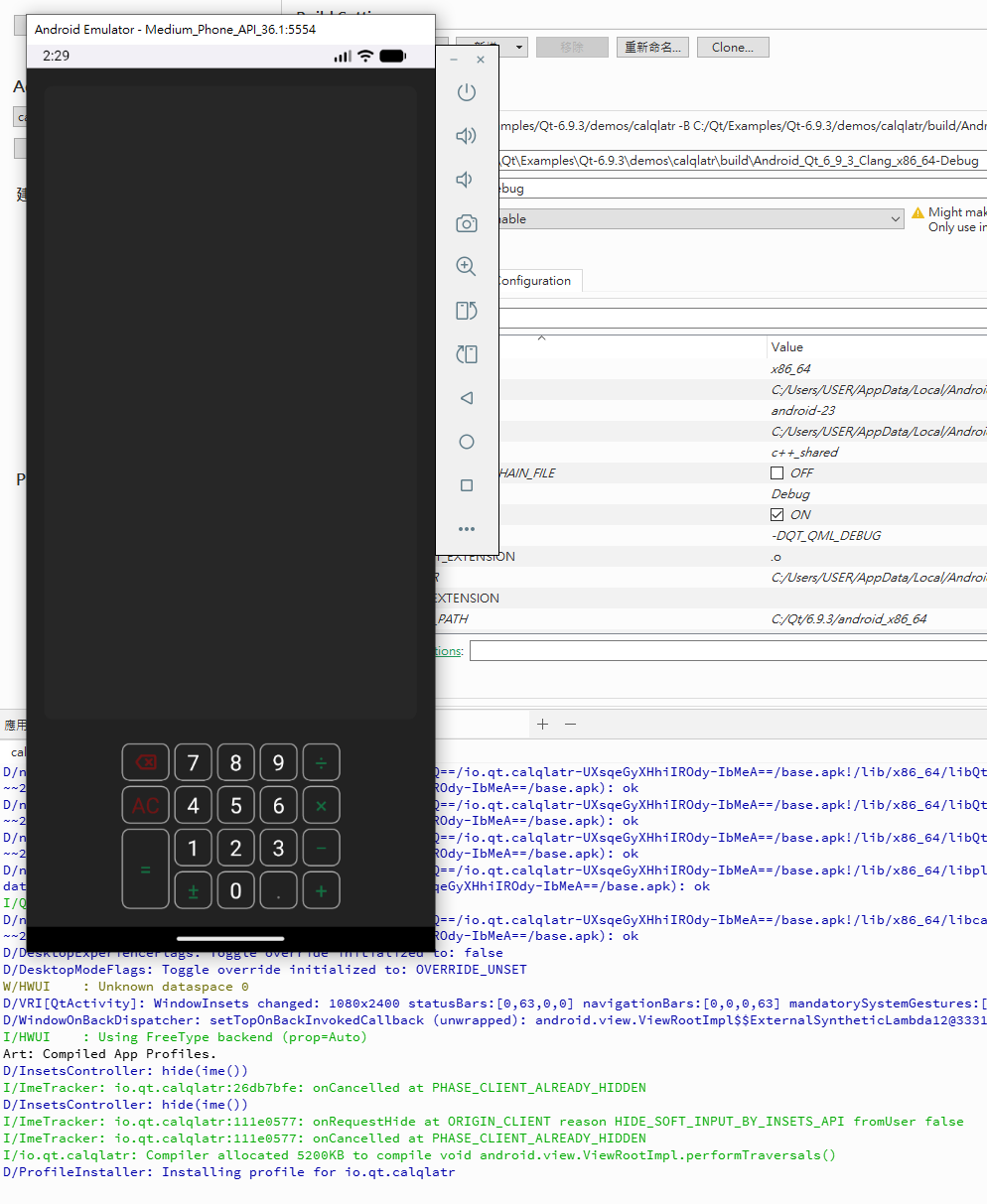Screen dimensions: 987x1204
Task: Tap calculator digit 0
Action: coord(235,890)
